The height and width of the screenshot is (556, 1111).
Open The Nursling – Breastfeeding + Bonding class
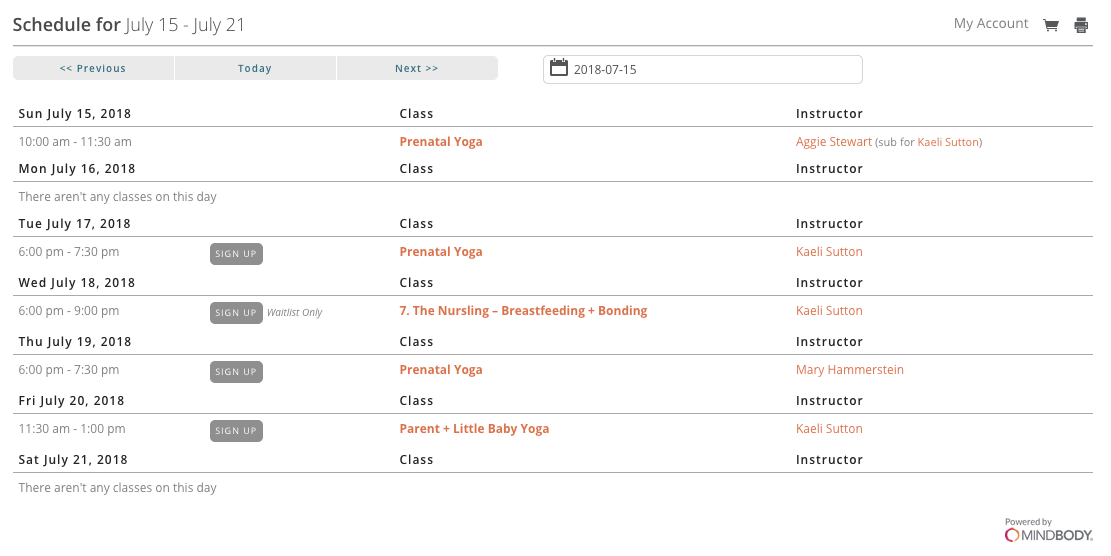(x=523, y=311)
